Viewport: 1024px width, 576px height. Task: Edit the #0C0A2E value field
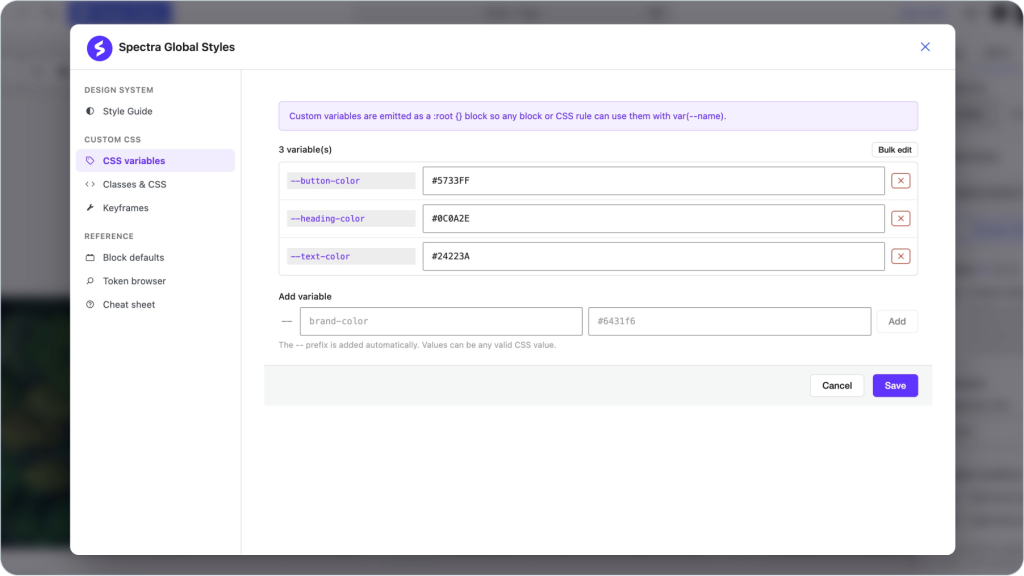(x=653, y=219)
